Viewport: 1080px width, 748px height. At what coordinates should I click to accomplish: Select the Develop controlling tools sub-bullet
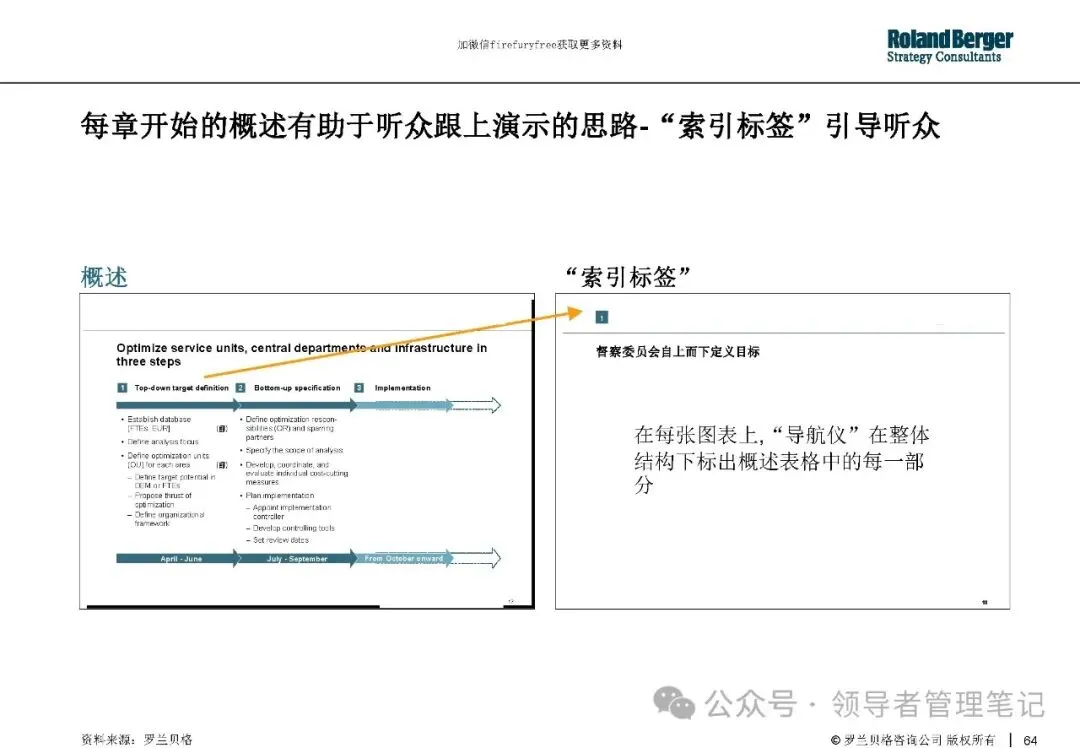point(291,528)
